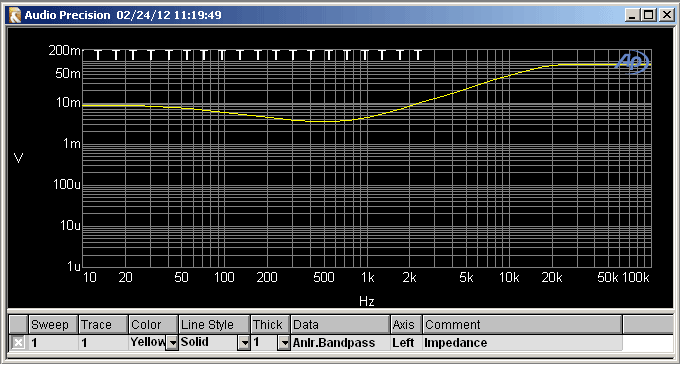Image resolution: width=680 pixels, height=365 pixels.
Task: Minimize the Audio Precision window
Action: (x=633, y=15)
